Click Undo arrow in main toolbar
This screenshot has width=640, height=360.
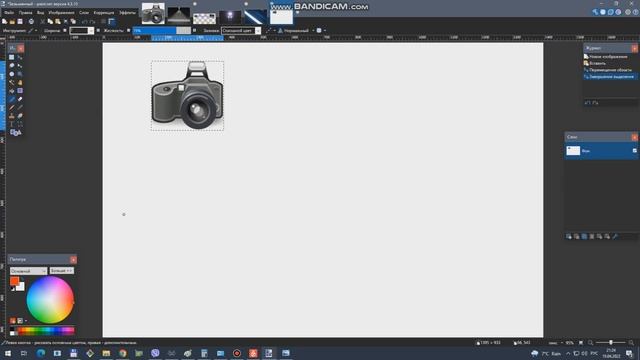point(84,22)
